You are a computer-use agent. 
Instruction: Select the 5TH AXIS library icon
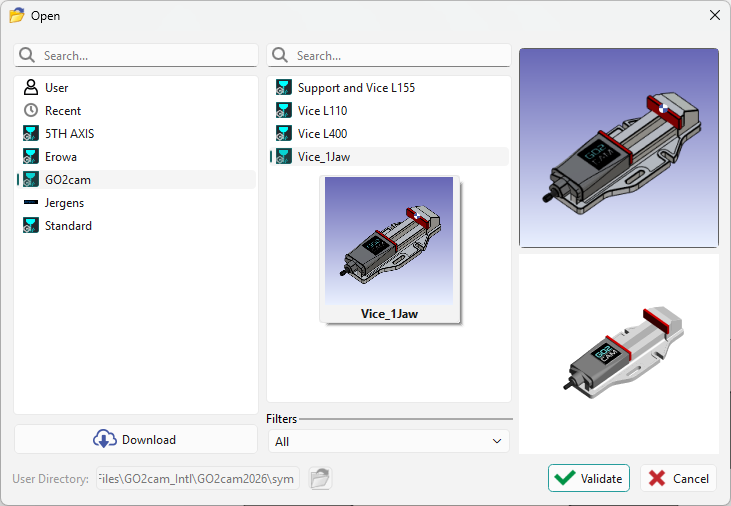(x=31, y=134)
